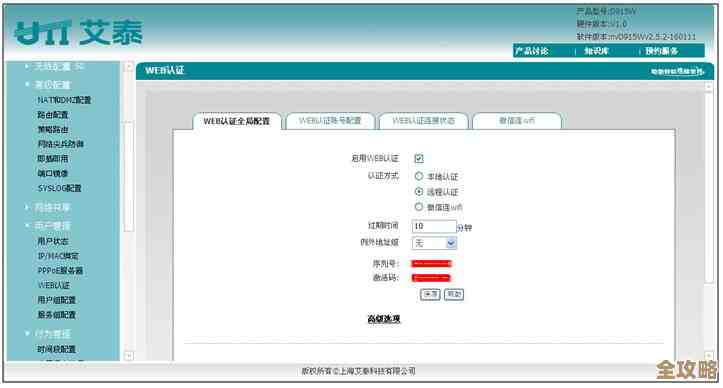Click the link at right of WEB认证 title bar

click(677, 72)
